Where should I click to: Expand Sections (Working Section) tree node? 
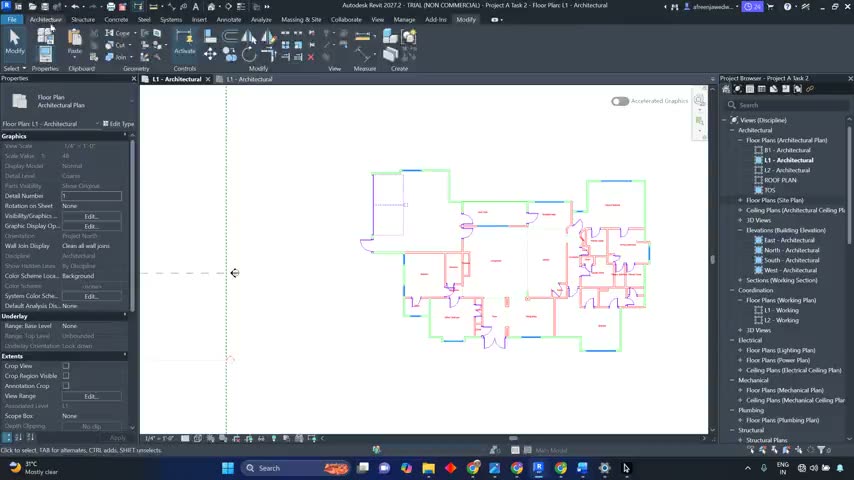click(x=740, y=280)
